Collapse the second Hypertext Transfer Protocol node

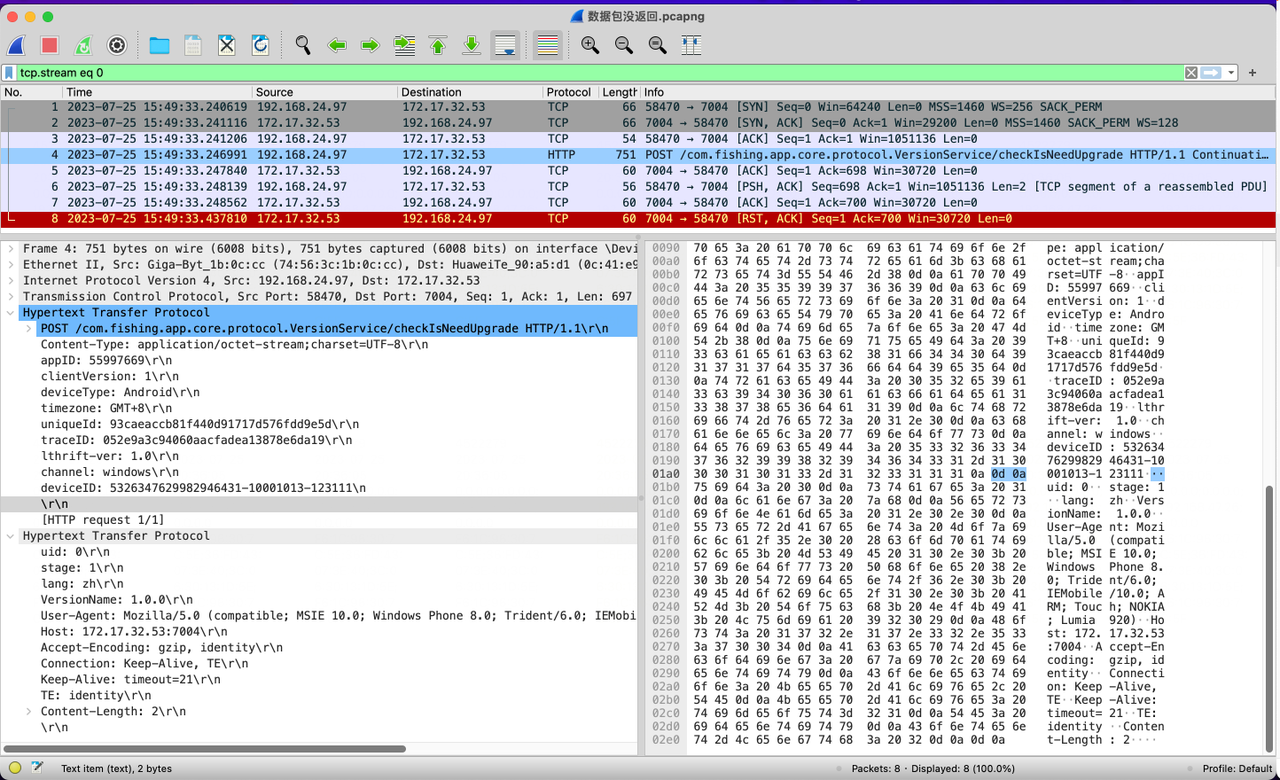point(11,536)
